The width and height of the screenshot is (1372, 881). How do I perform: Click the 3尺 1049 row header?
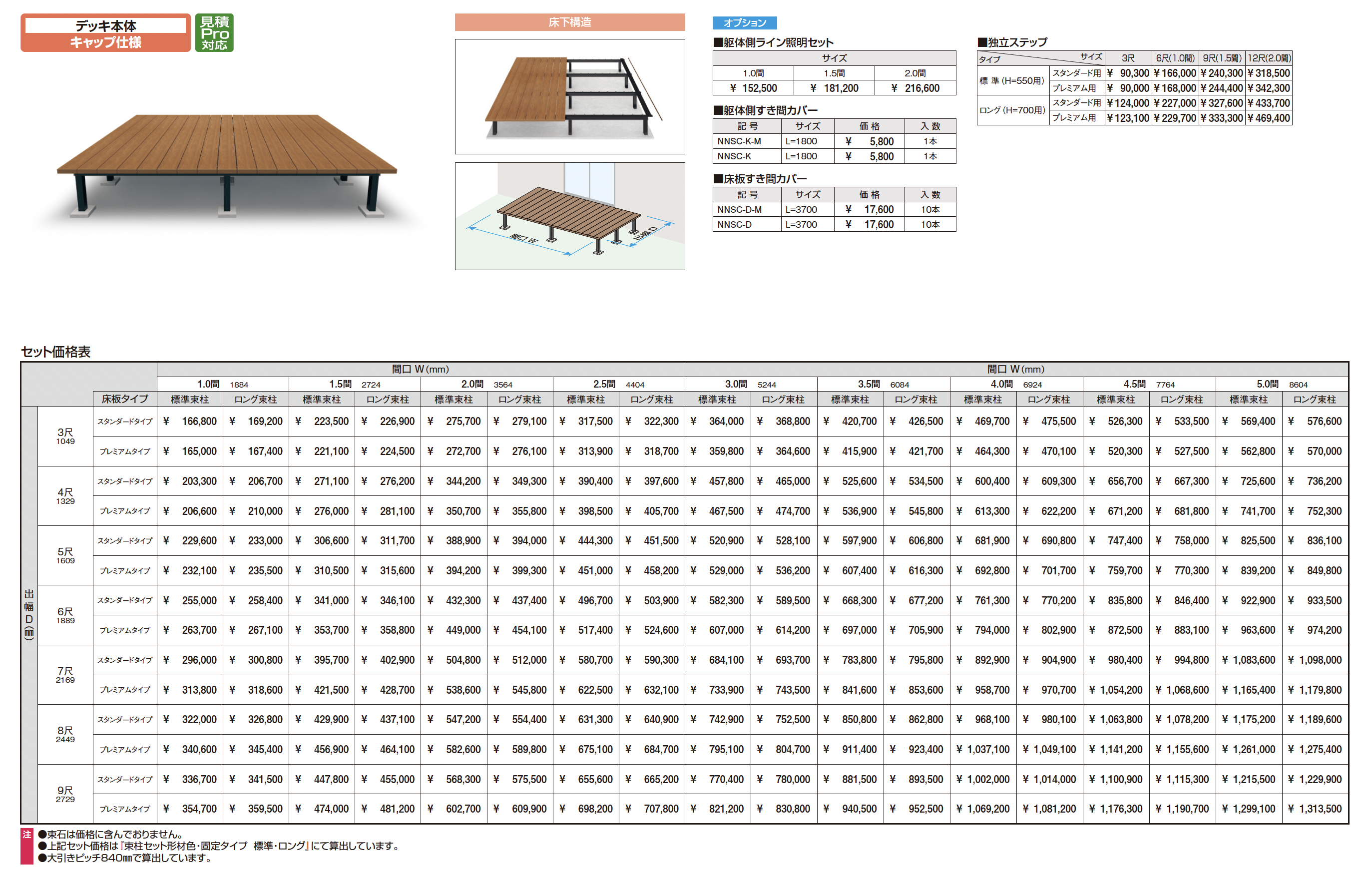click(x=65, y=437)
